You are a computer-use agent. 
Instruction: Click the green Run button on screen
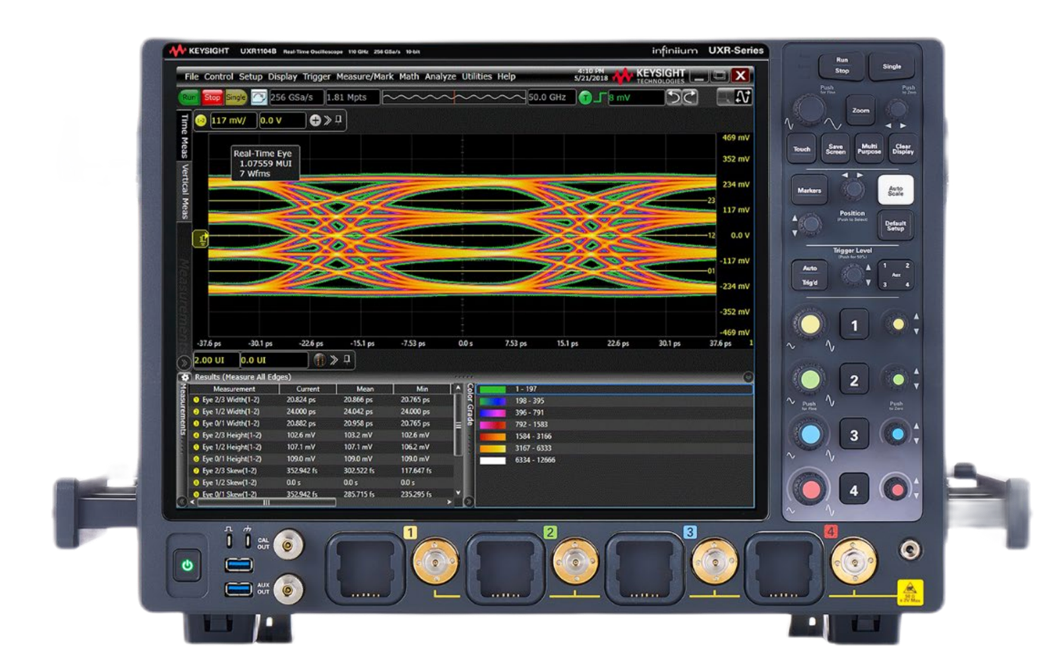189,97
